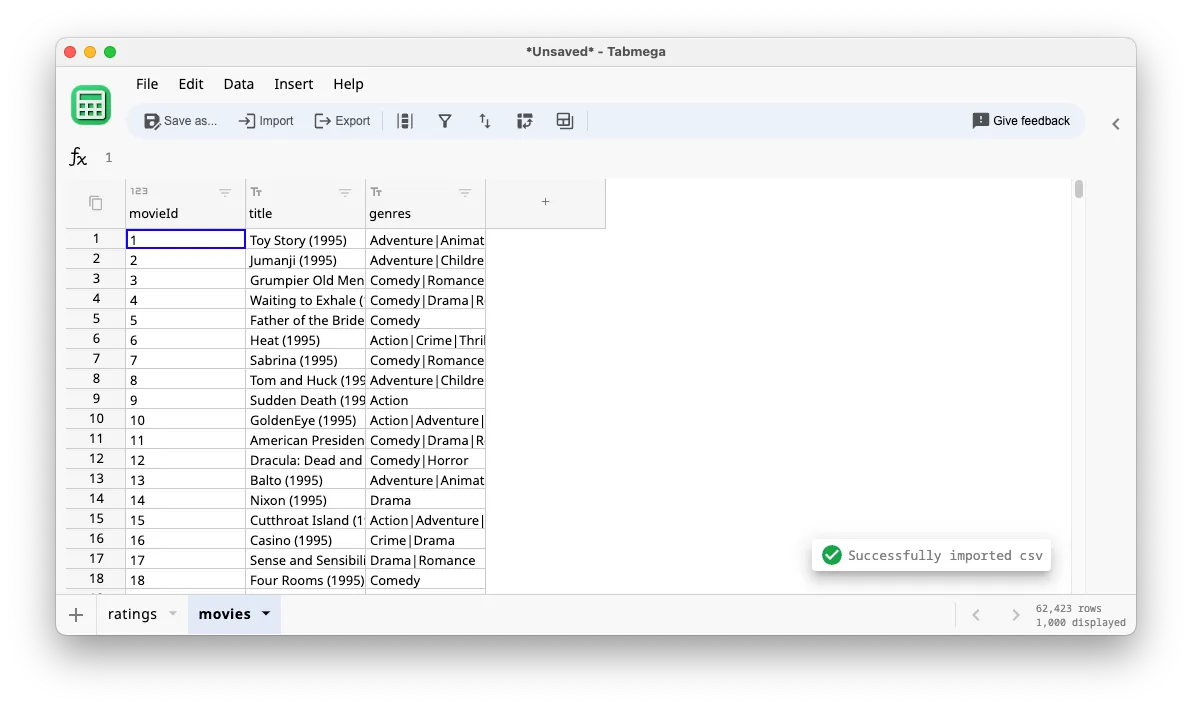The image size is (1192, 709).
Task: Open the column manager toolbar icon
Action: point(405,120)
